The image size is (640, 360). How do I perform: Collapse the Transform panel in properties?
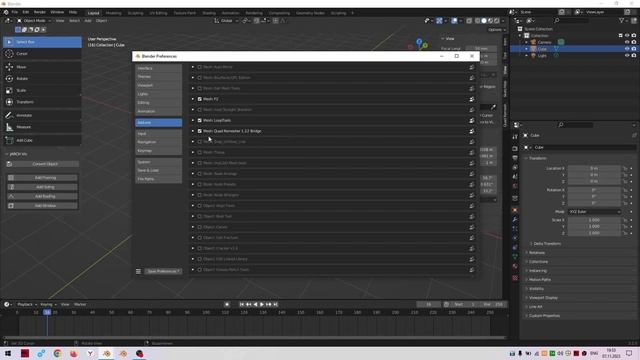(x=538, y=158)
